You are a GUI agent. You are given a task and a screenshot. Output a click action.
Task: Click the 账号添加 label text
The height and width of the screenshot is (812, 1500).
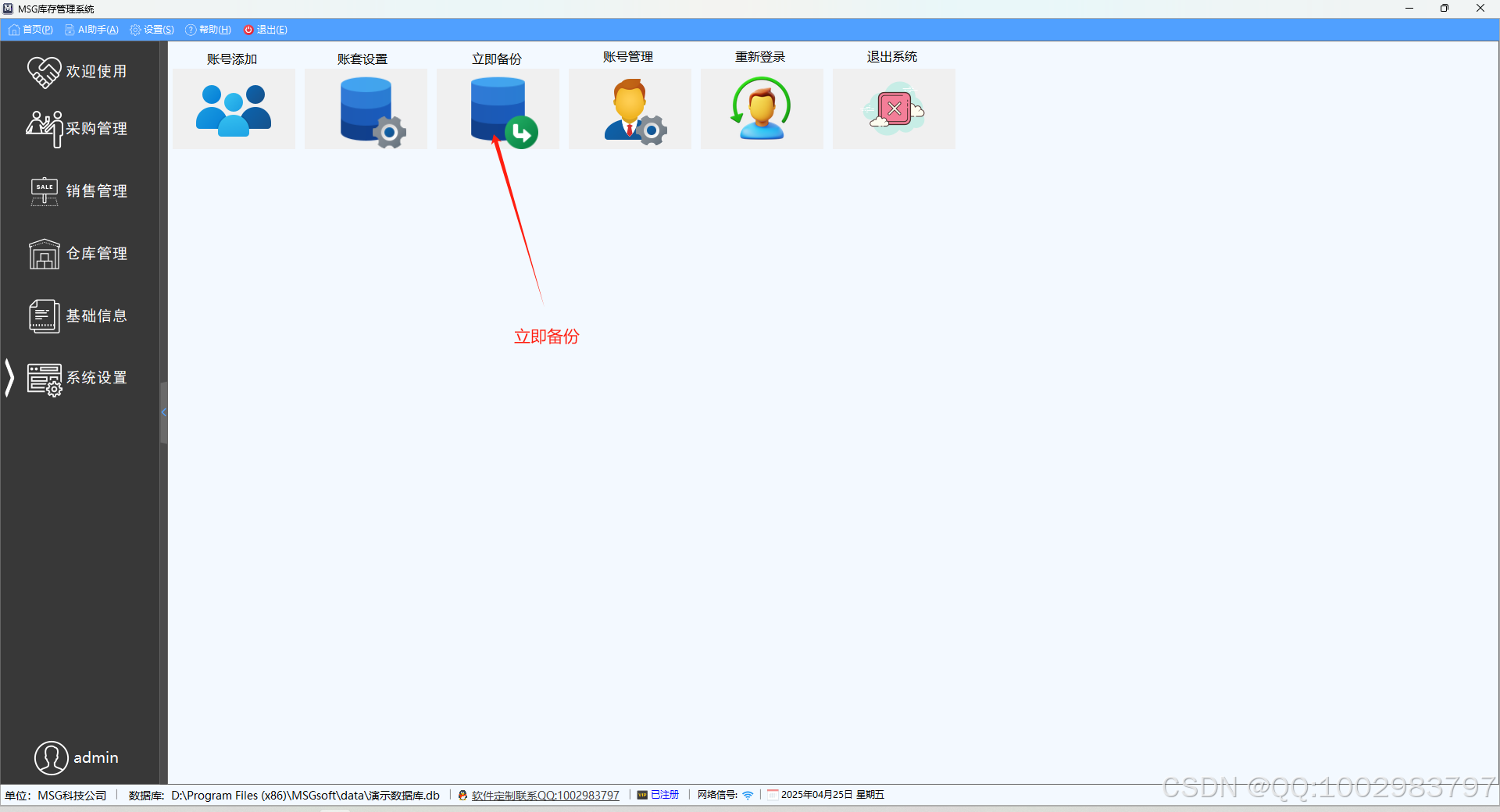232,59
